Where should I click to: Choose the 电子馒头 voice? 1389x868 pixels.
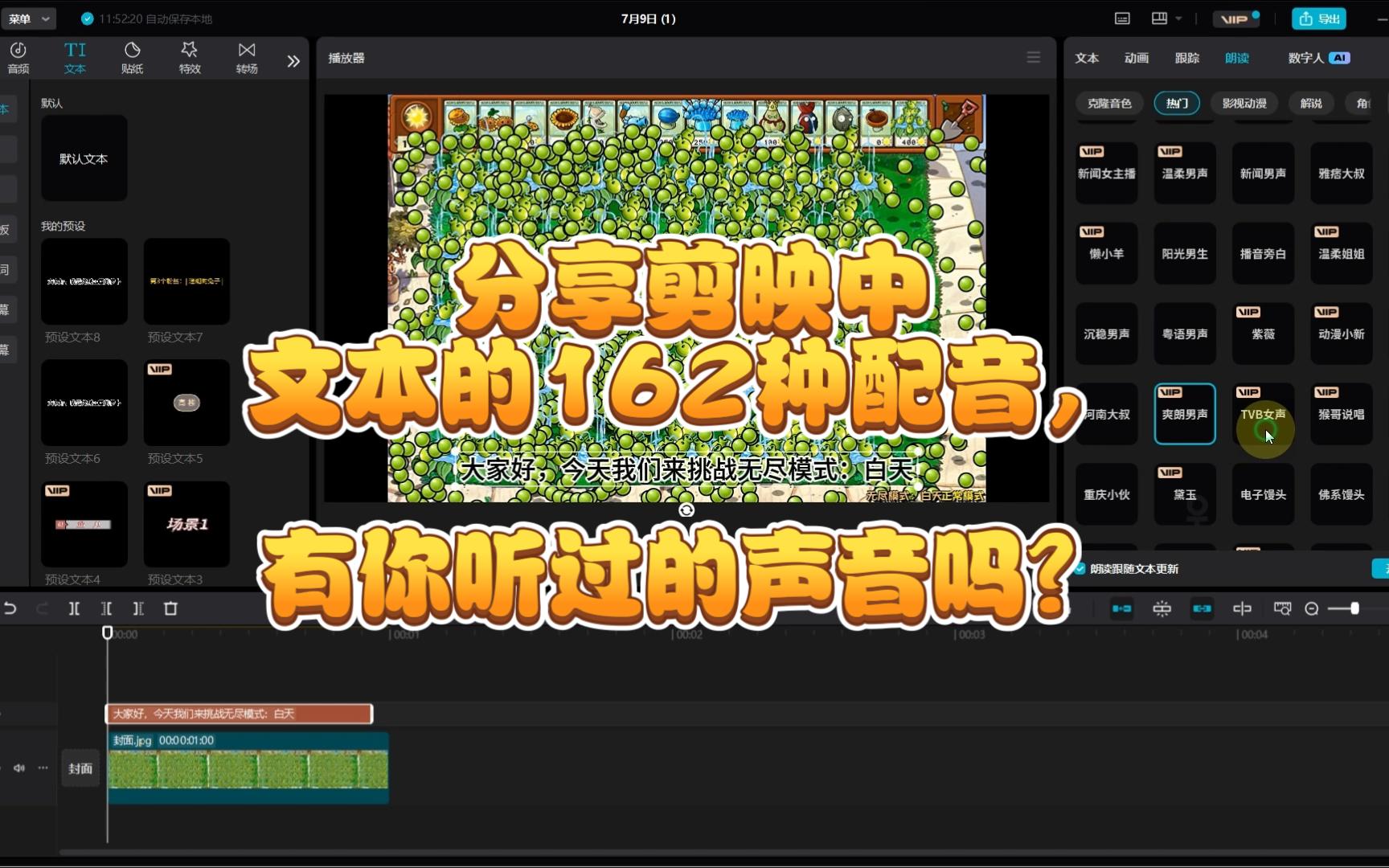[x=1263, y=494]
